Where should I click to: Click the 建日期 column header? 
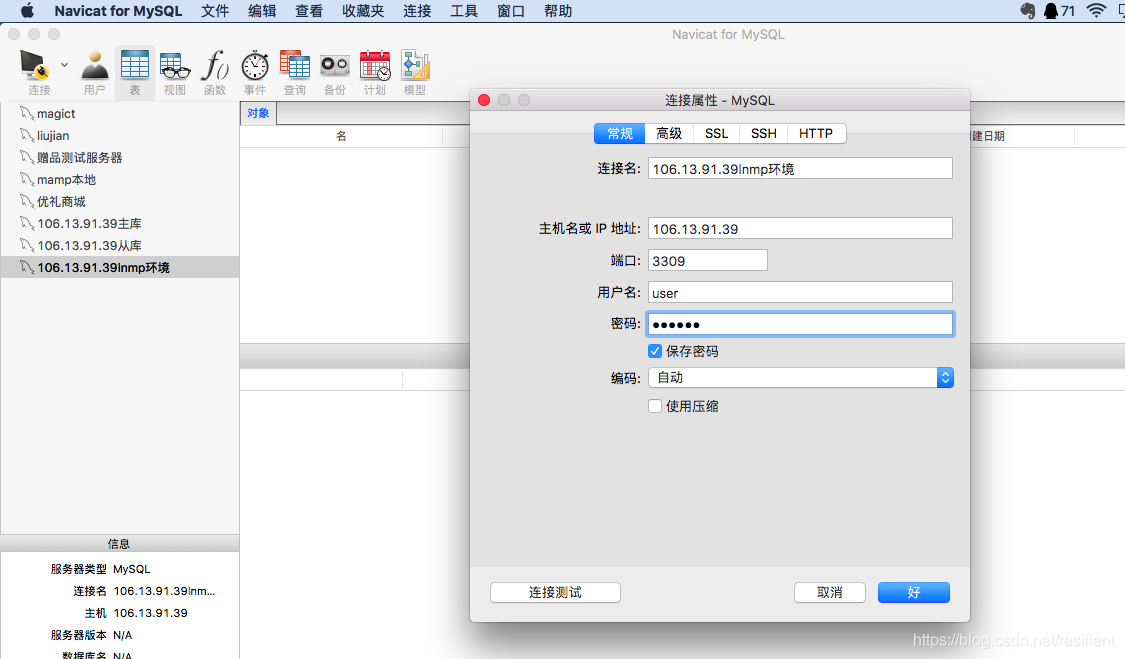click(x=988, y=136)
